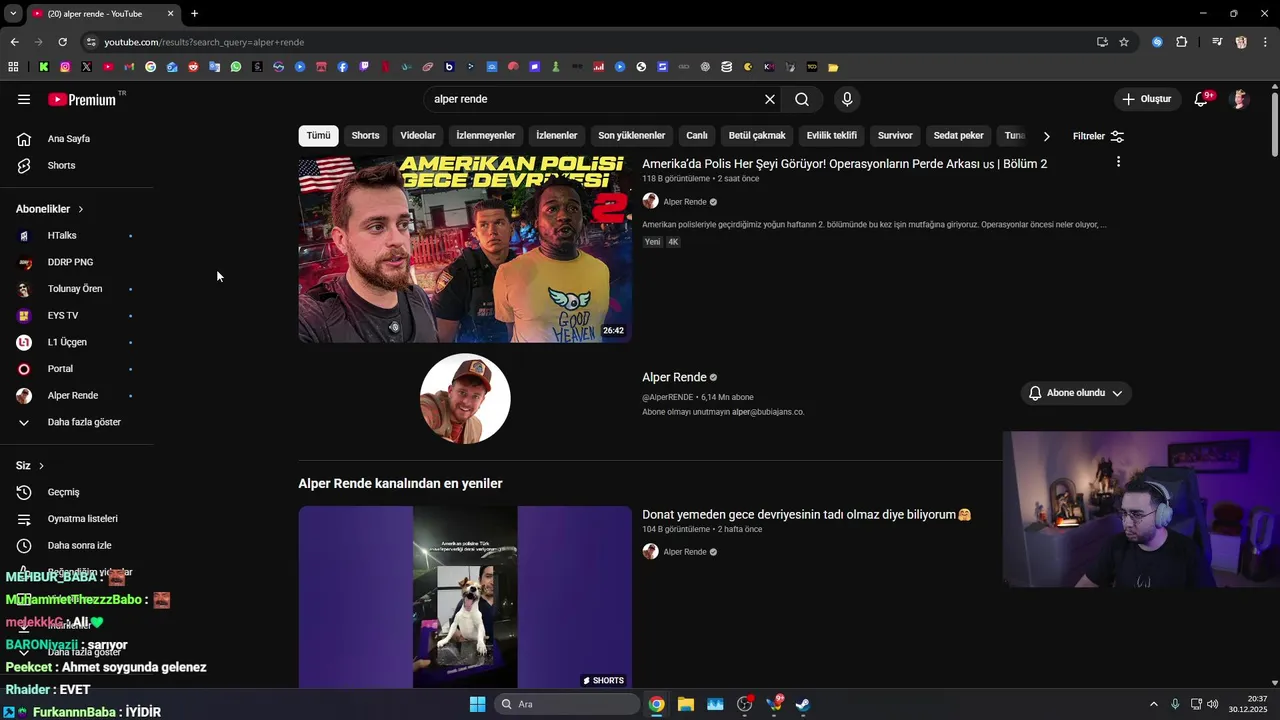
Task: Install app via address bar install icon
Action: click(1102, 42)
